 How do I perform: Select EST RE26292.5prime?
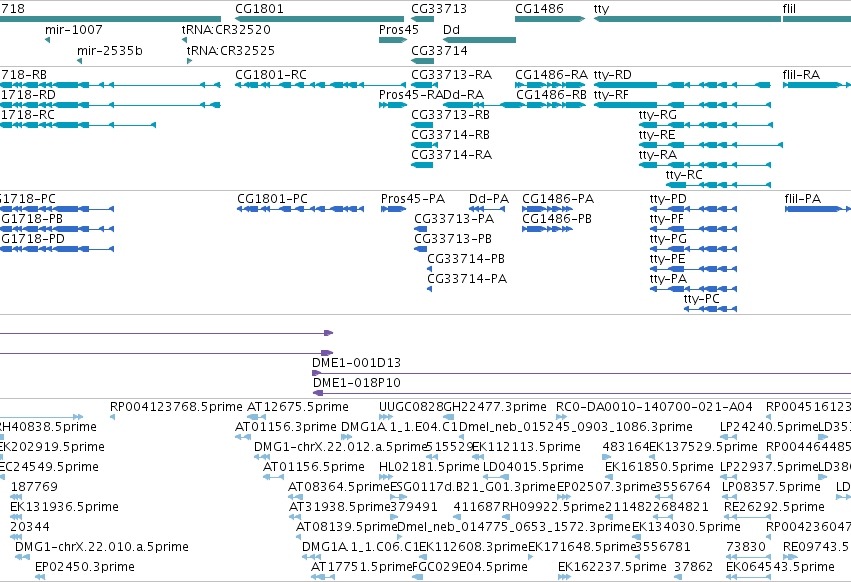coord(748,517)
